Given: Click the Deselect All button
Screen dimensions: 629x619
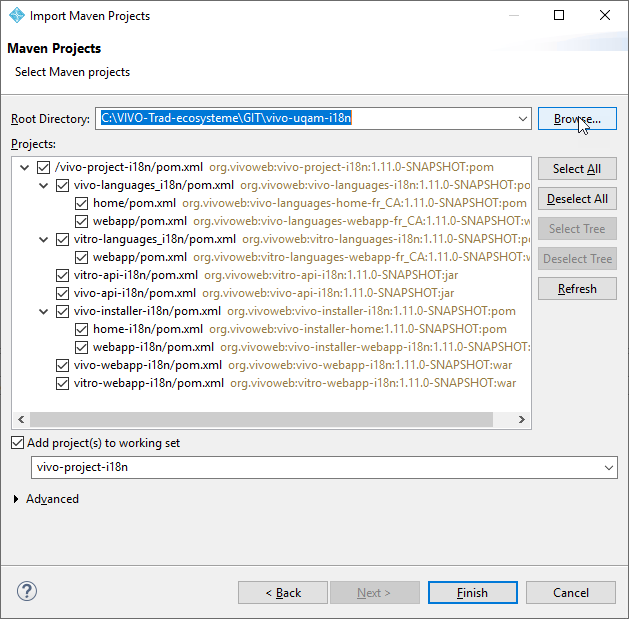Looking at the screenshot, I should [x=577, y=199].
